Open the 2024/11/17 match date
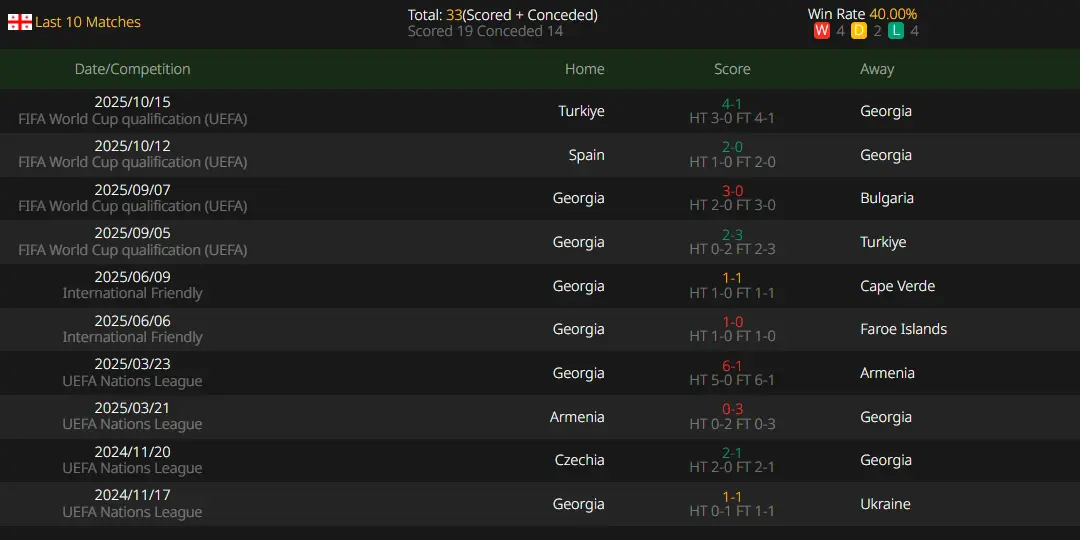 [x=132, y=495]
